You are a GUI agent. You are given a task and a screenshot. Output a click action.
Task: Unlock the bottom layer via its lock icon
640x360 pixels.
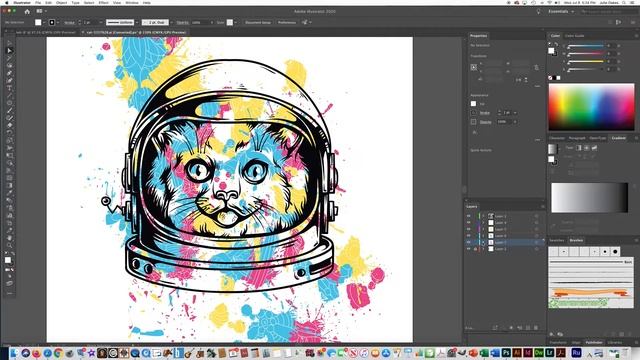[x=475, y=249]
